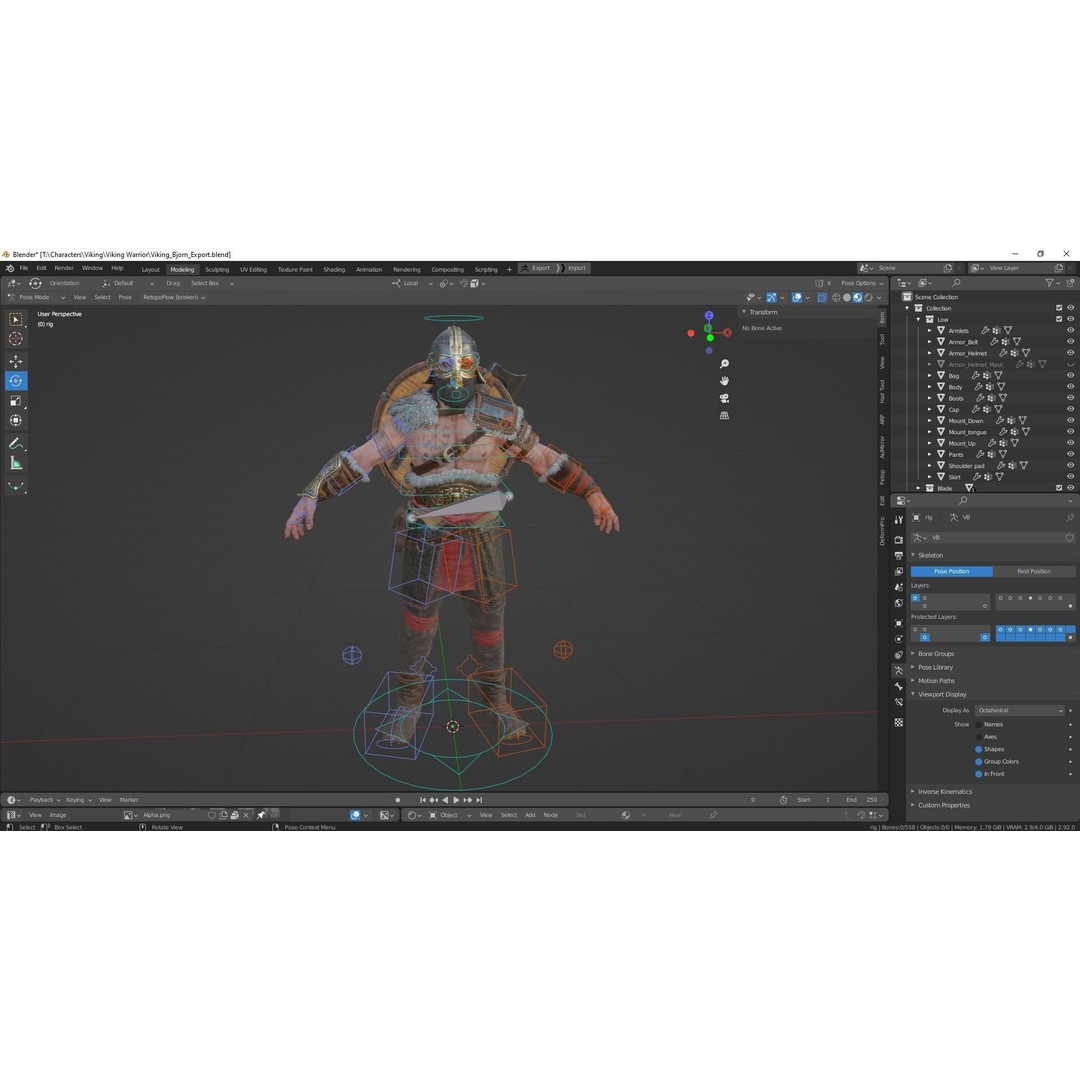Select the Measure tool
The width and height of the screenshot is (1080, 1080).
16,464
